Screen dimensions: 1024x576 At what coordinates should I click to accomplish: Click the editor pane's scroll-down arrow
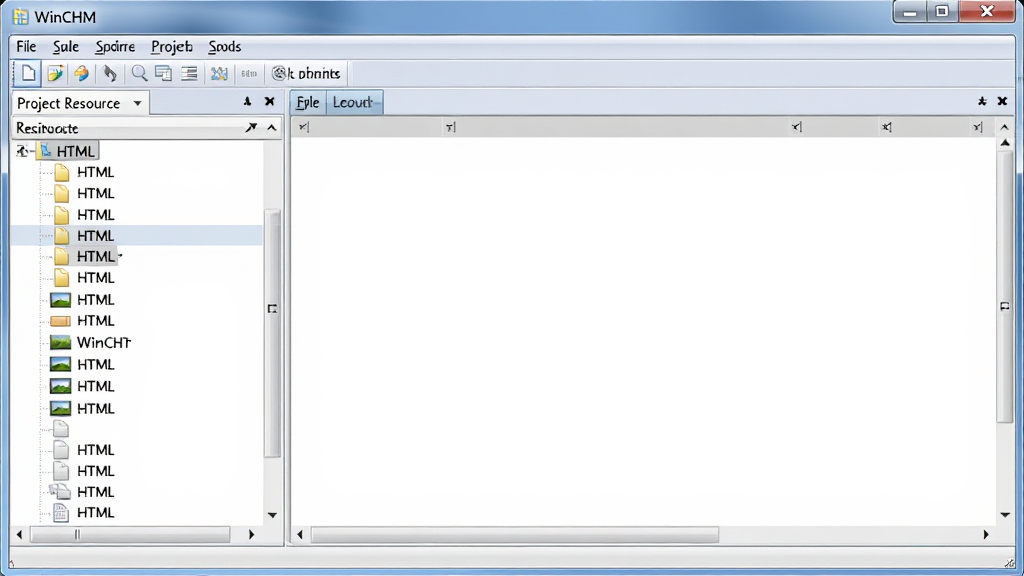pyautogui.click(x=1006, y=515)
